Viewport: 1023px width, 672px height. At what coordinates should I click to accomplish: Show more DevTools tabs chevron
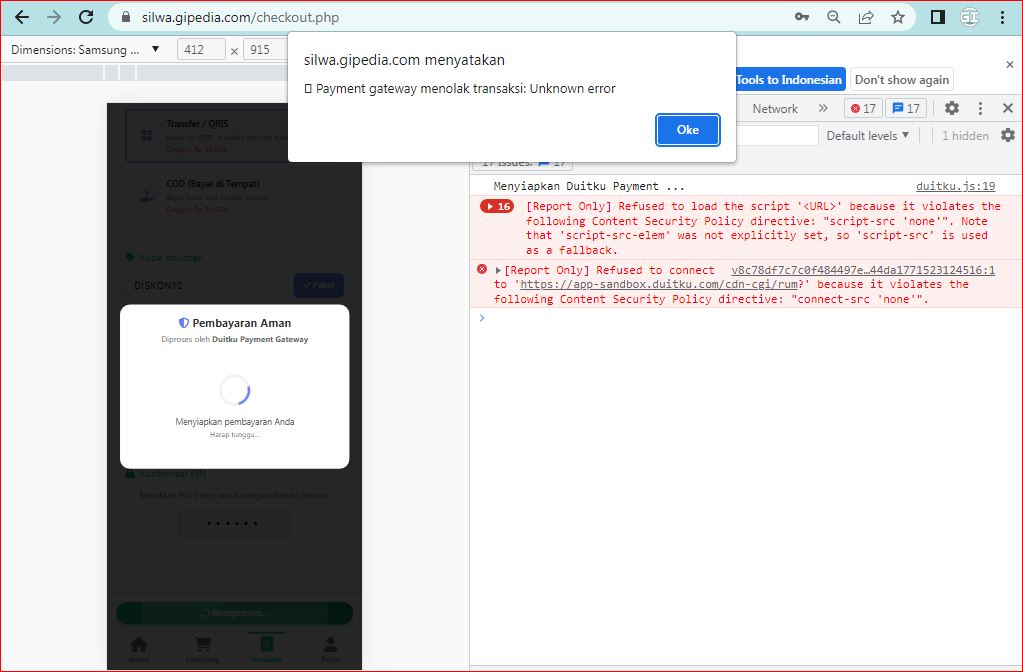tap(823, 108)
